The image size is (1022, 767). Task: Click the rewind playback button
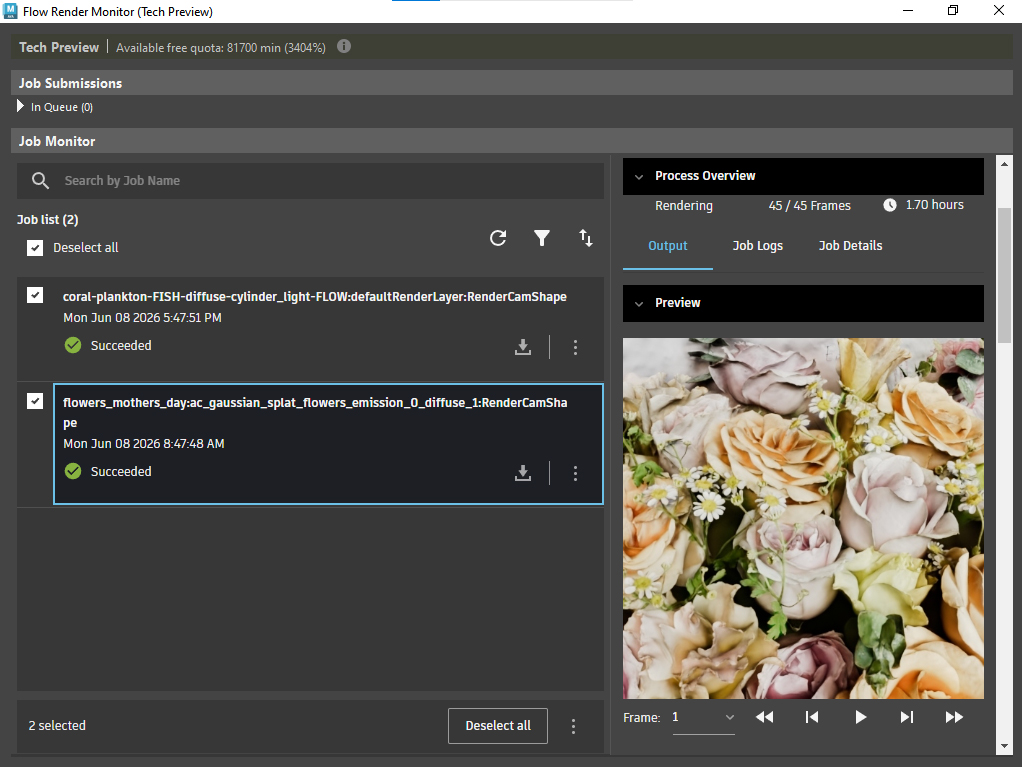coord(765,717)
